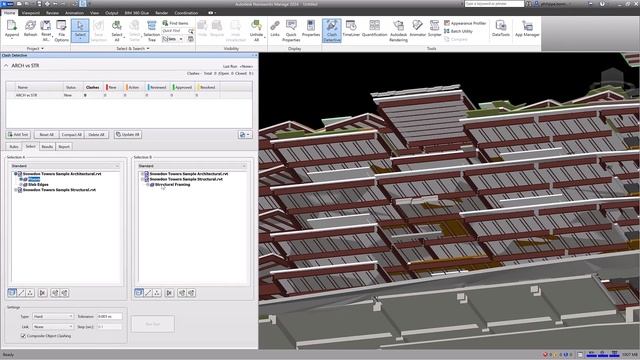Toggle point geometry button under Selection B
The width and height of the screenshot is (640, 360).
pyautogui.click(x=157, y=293)
